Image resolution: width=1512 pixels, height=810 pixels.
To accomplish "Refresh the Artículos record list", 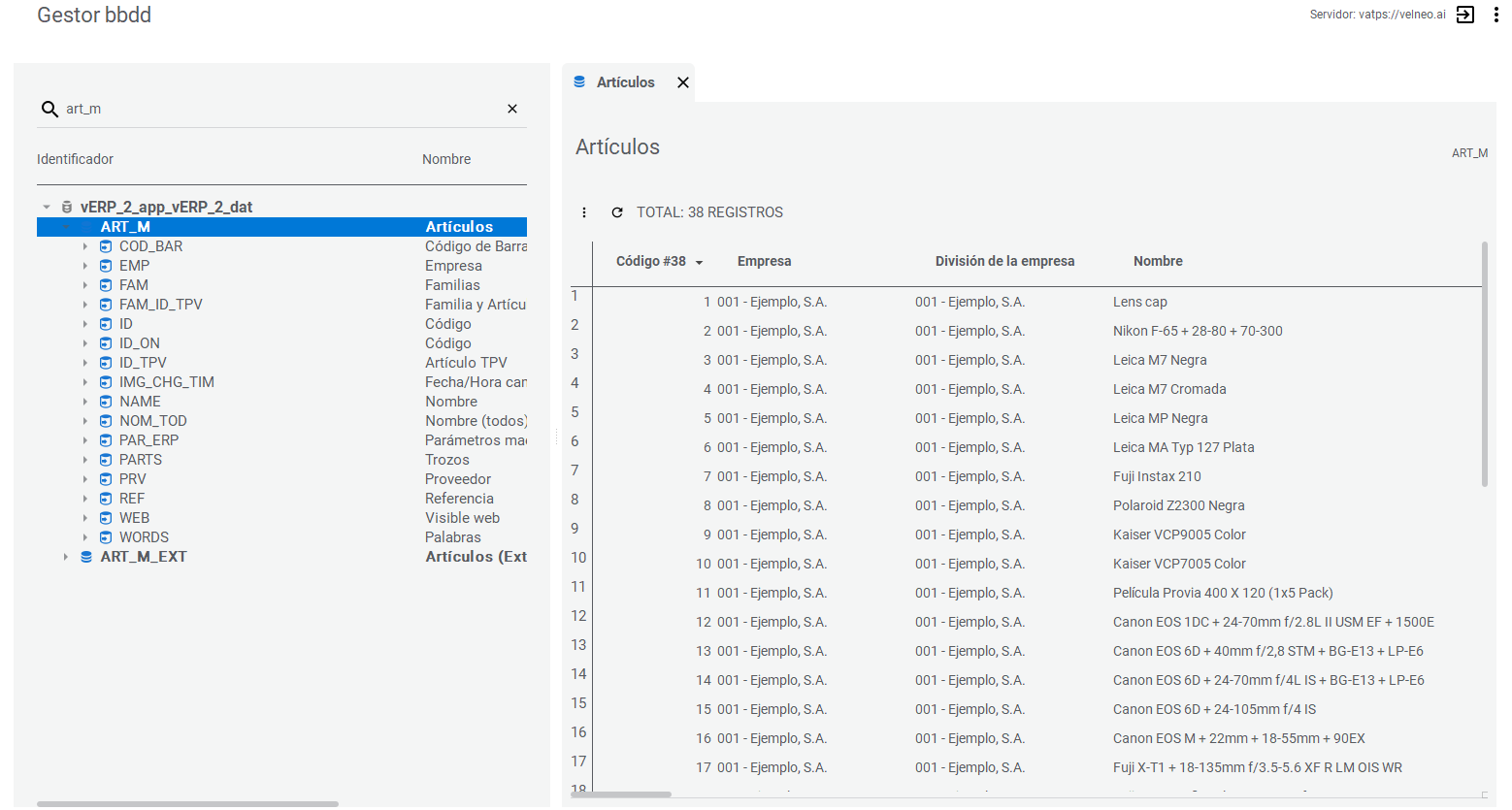I will (617, 212).
